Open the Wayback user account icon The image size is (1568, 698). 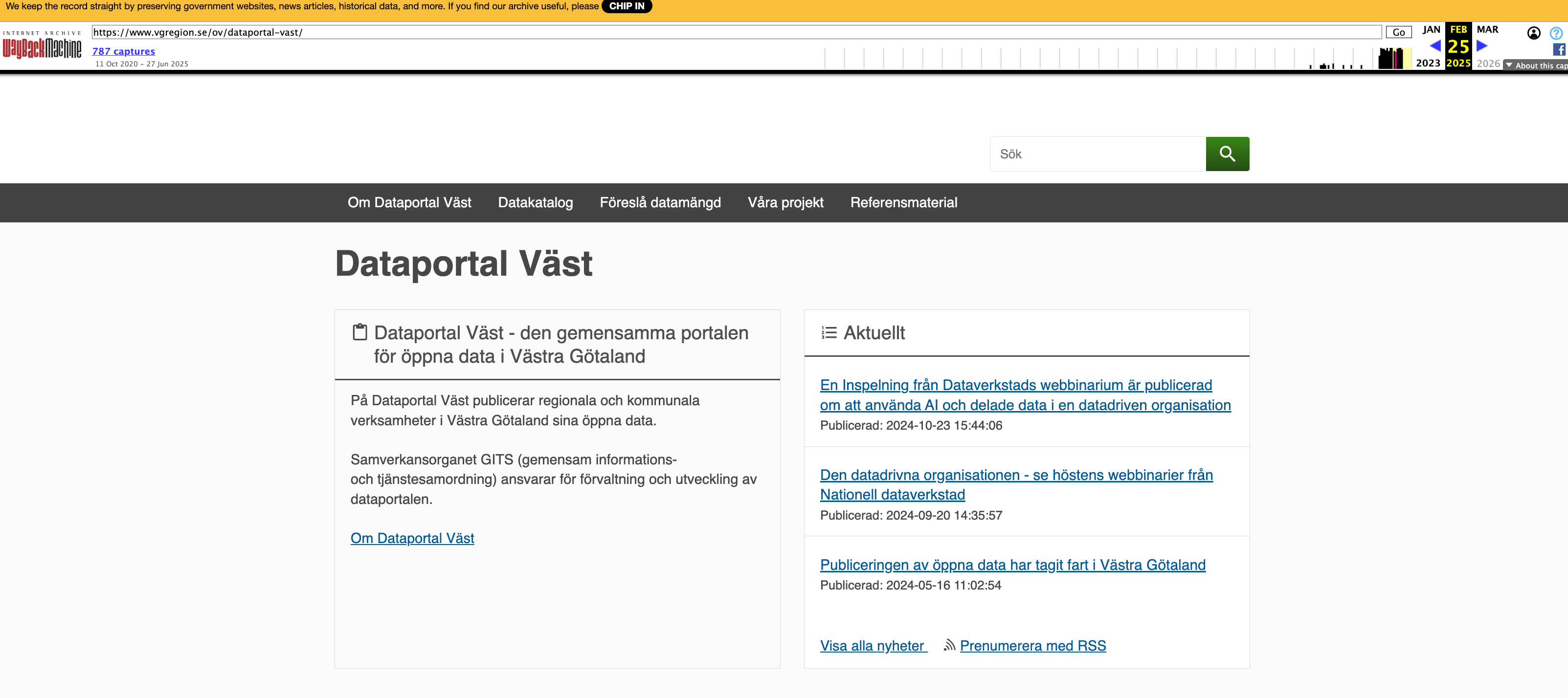[x=1533, y=33]
